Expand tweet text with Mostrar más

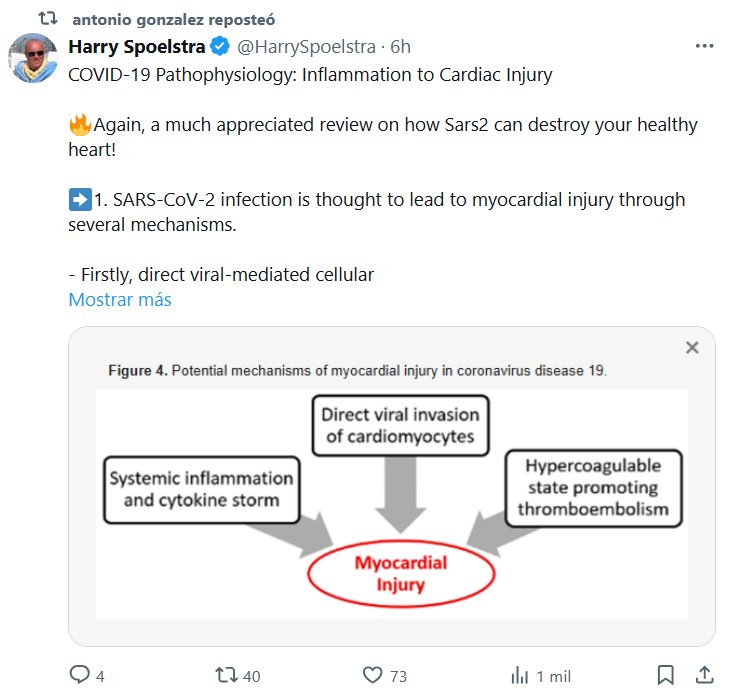tap(120, 299)
